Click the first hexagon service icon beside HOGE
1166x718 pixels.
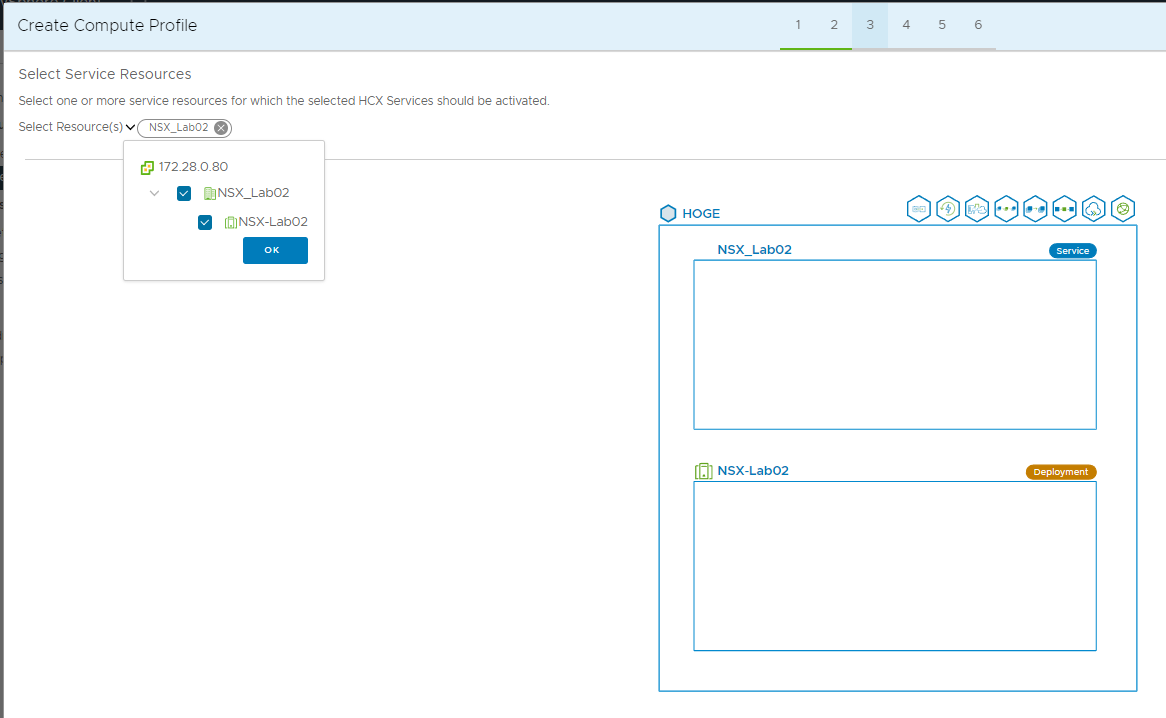click(918, 209)
